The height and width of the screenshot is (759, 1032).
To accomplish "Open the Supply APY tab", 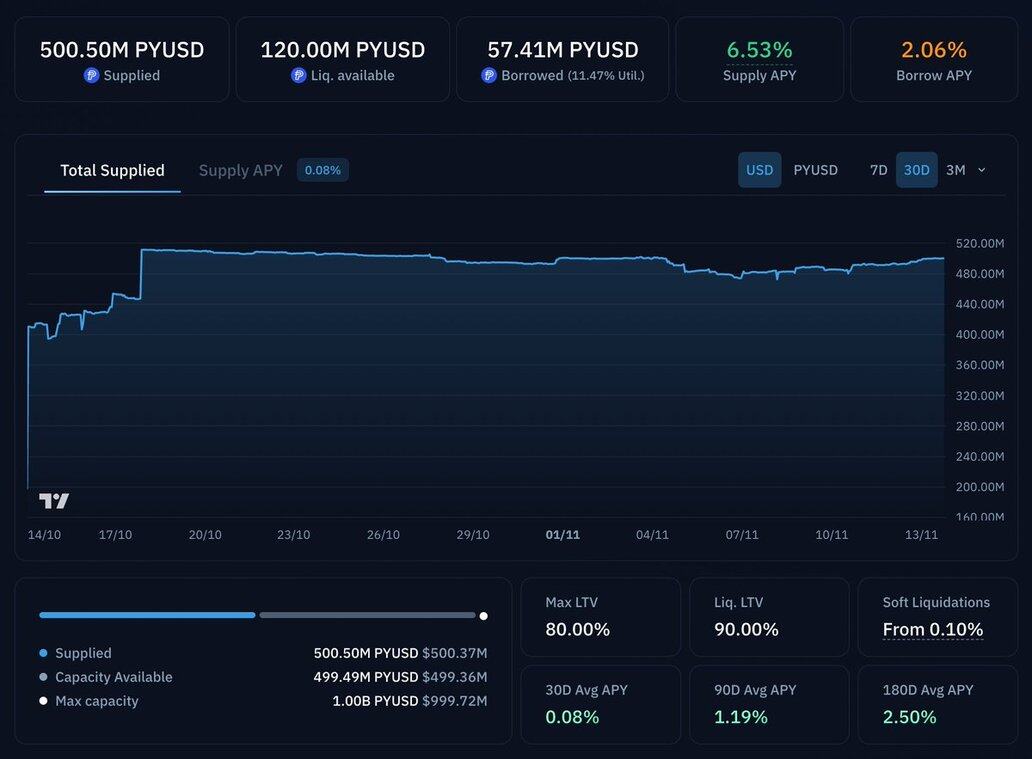I will click(240, 170).
